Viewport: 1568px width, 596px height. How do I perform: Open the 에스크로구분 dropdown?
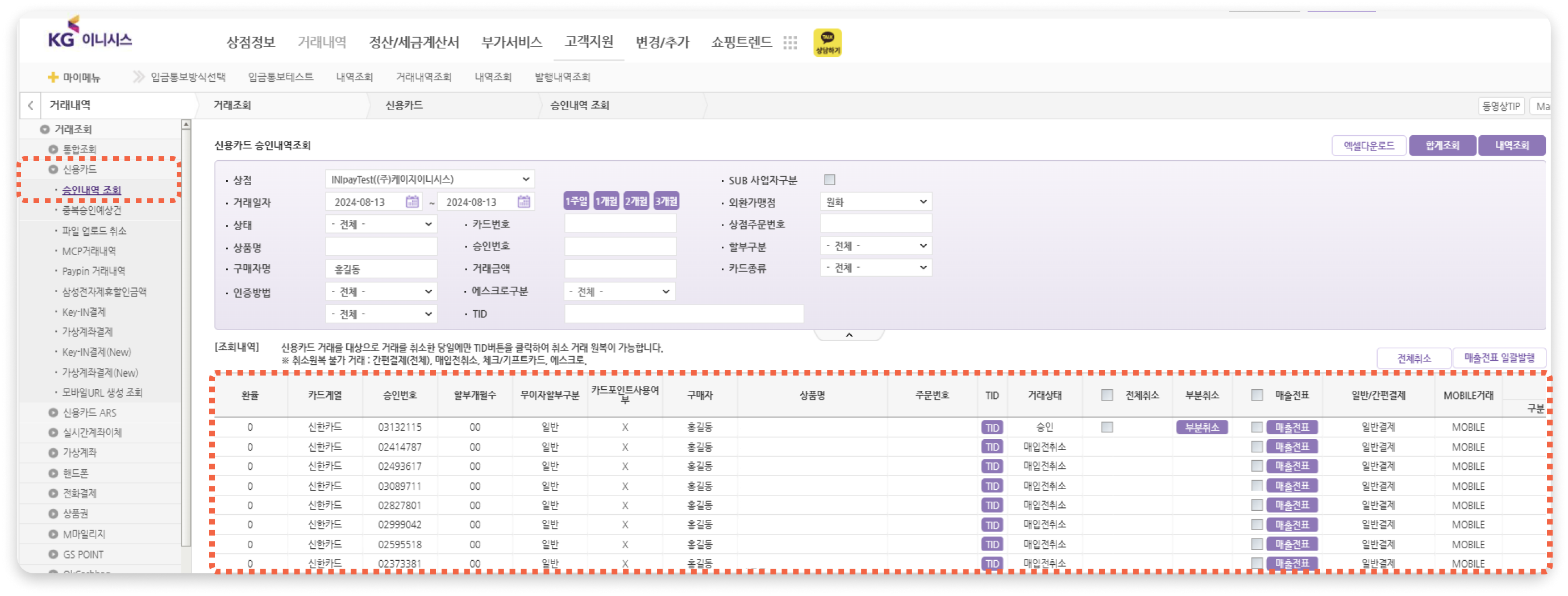[619, 291]
